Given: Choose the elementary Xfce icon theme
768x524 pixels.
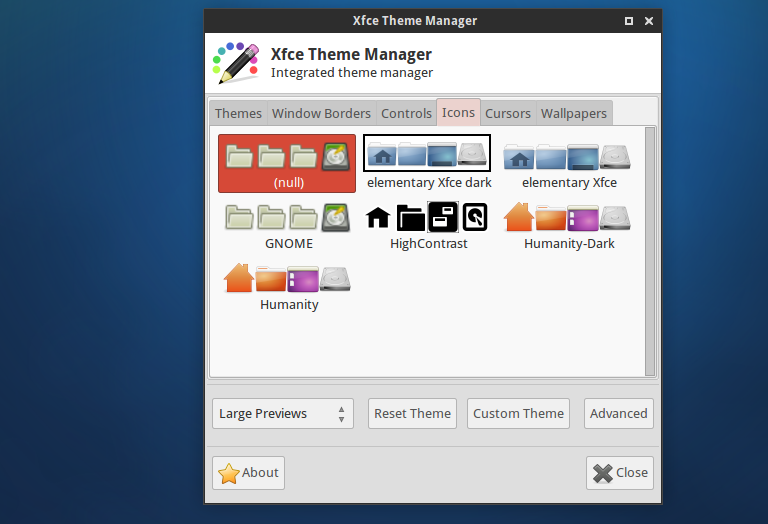Looking at the screenshot, I should 568,165.
